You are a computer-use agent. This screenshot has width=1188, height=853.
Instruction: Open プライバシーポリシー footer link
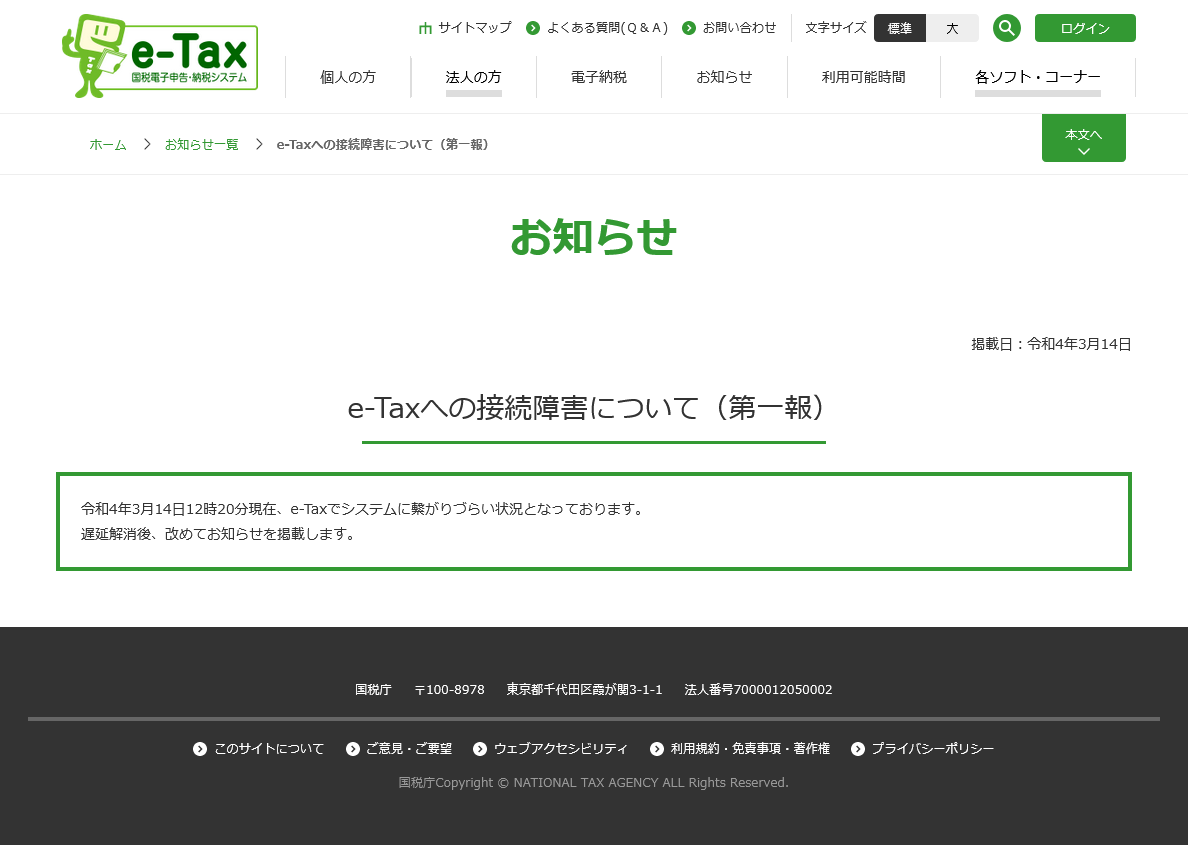tap(932, 749)
